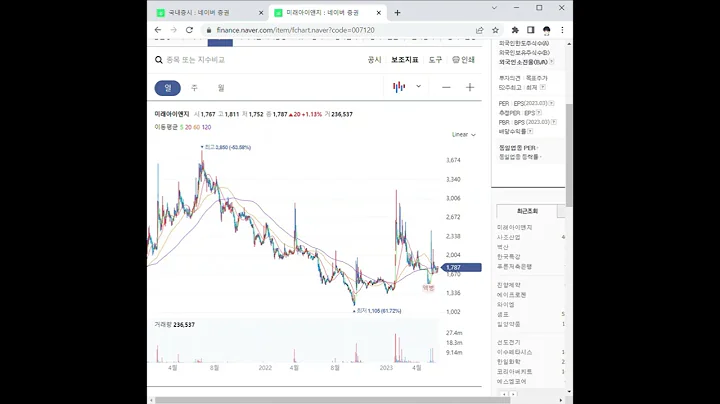
Task: Close the 미래아이엔지 tab
Action: 378,13
